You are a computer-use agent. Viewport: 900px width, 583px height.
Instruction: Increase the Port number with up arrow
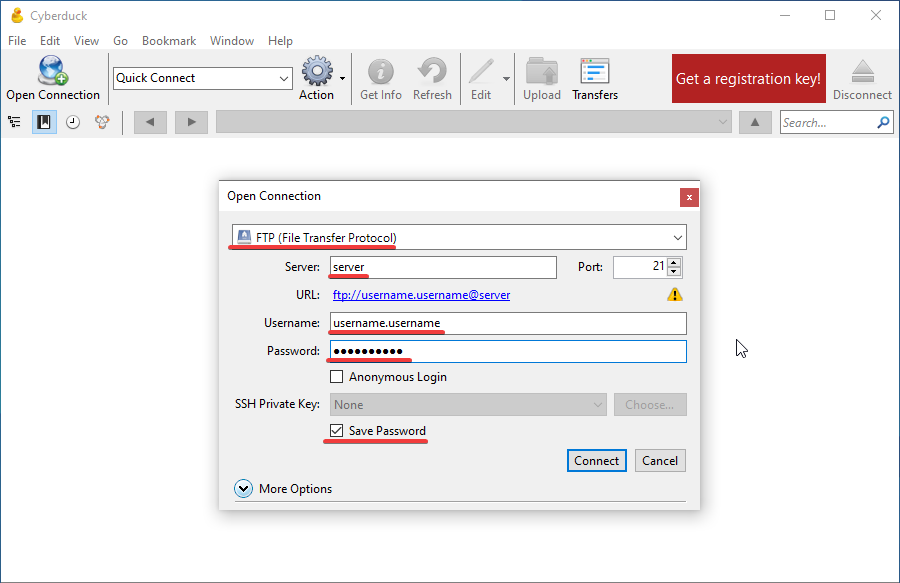click(674, 263)
